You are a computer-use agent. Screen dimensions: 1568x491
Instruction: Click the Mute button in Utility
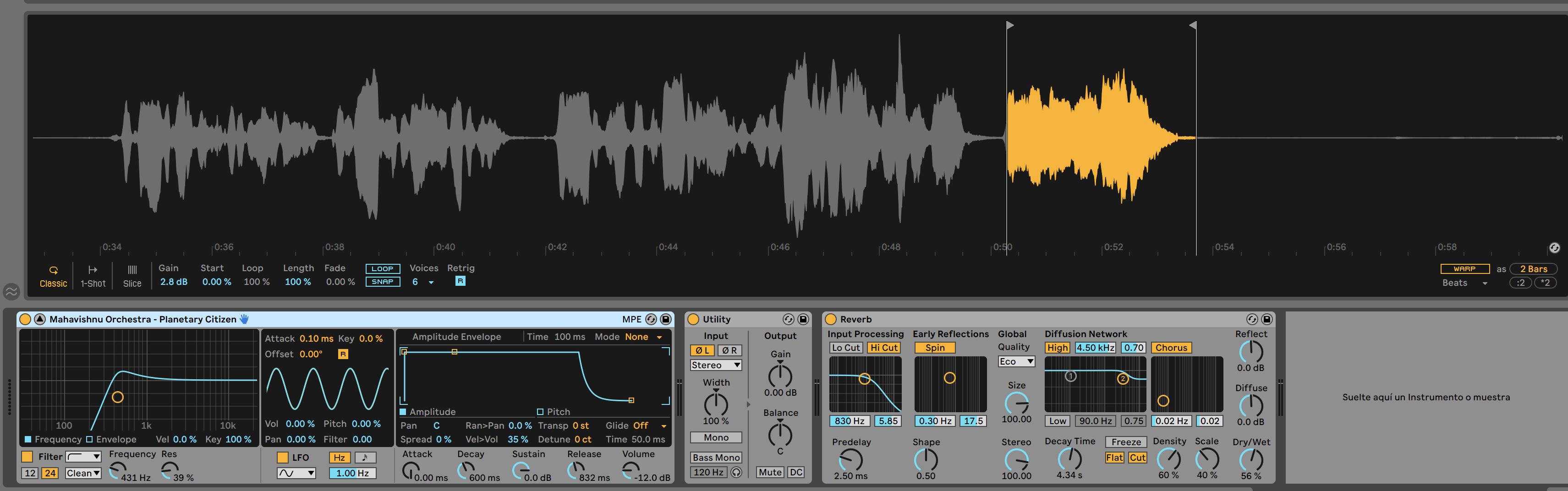coord(769,472)
